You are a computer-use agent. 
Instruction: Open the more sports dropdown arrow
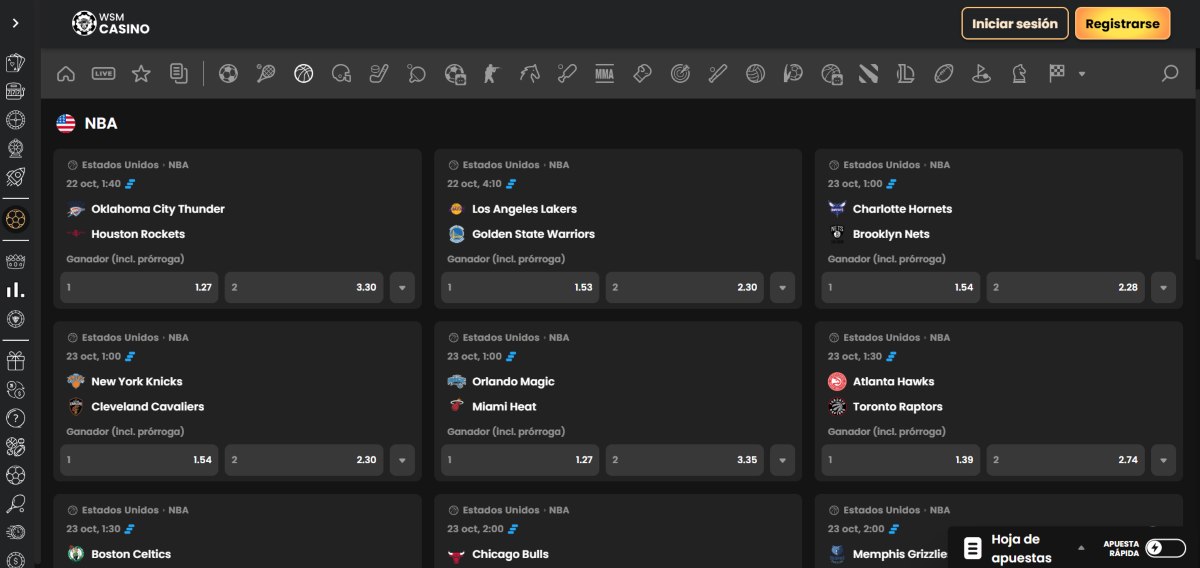pos(1081,74)
